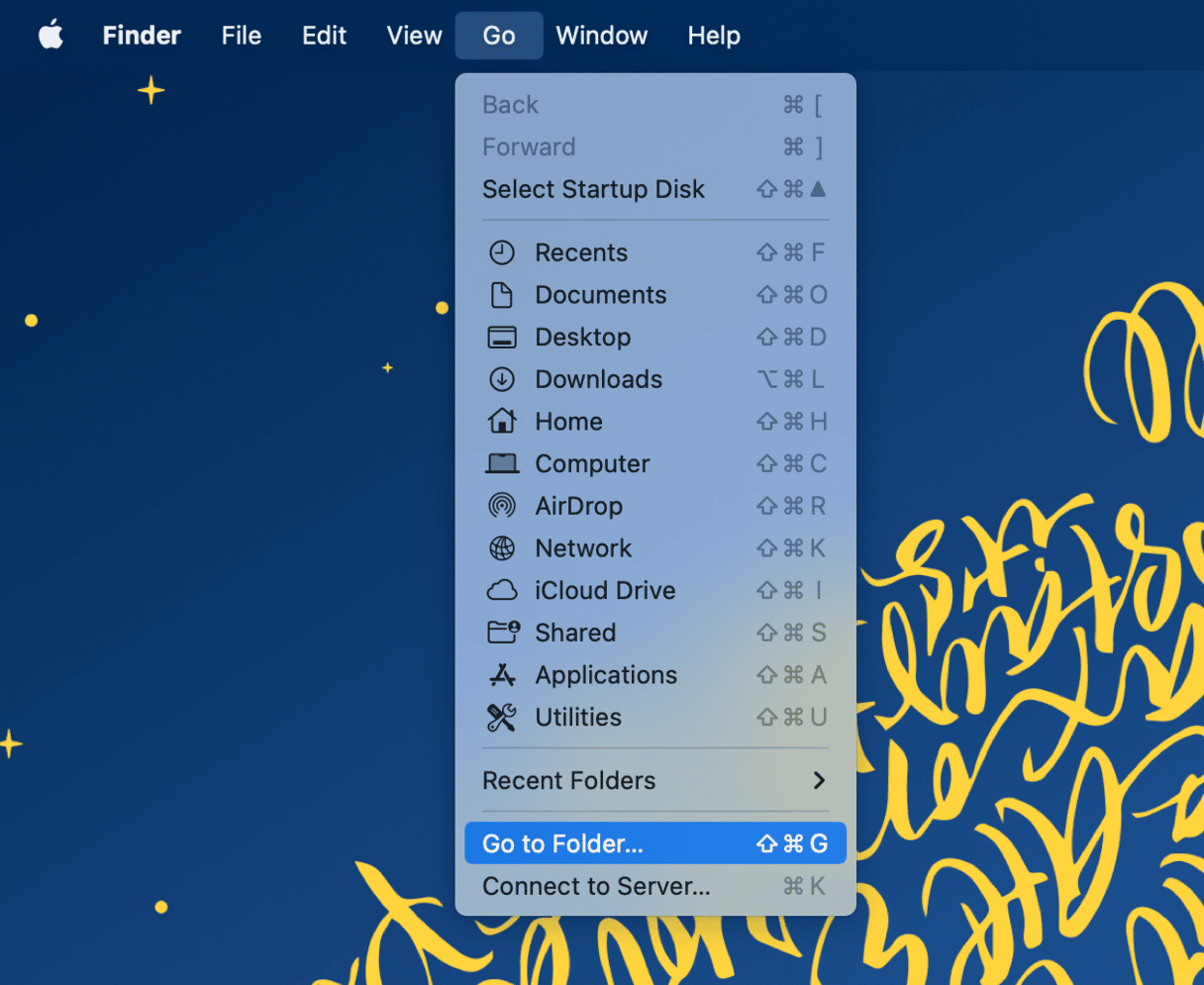Open the Window menu
1204x985 pixels.
[602, 36]
